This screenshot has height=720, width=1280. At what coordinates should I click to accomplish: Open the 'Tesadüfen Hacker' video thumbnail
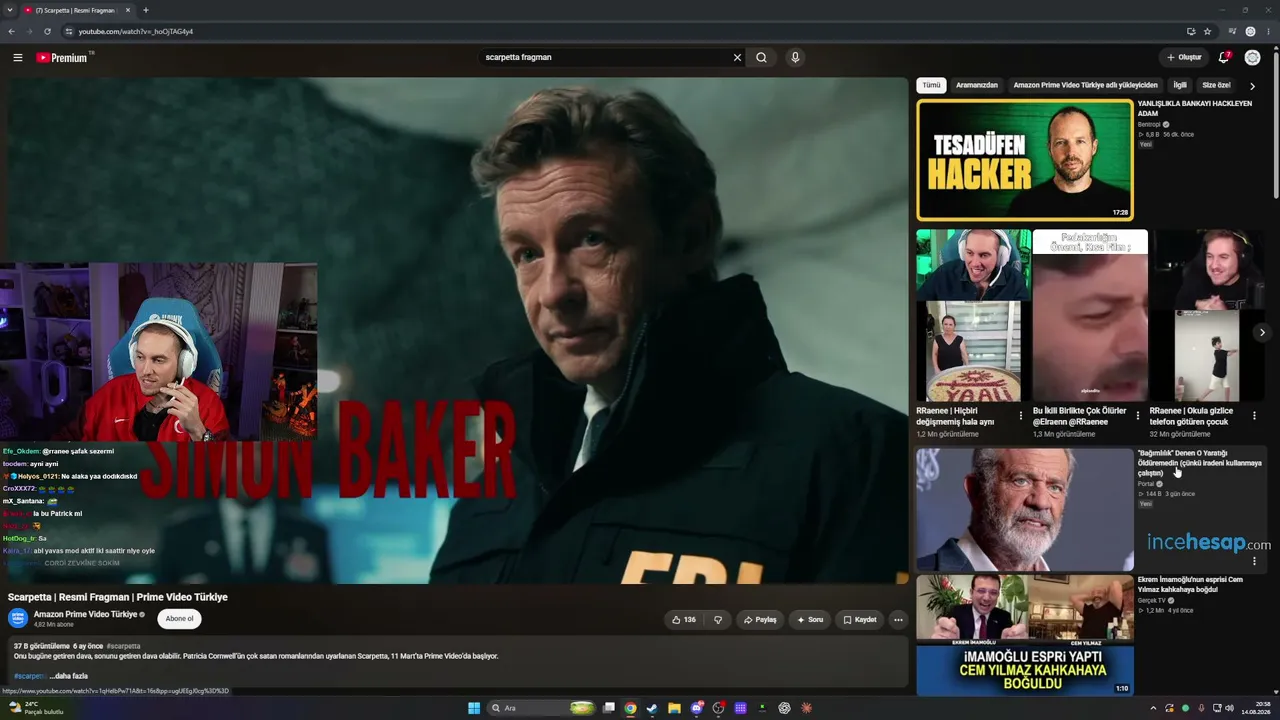[x=1025, y=159]
